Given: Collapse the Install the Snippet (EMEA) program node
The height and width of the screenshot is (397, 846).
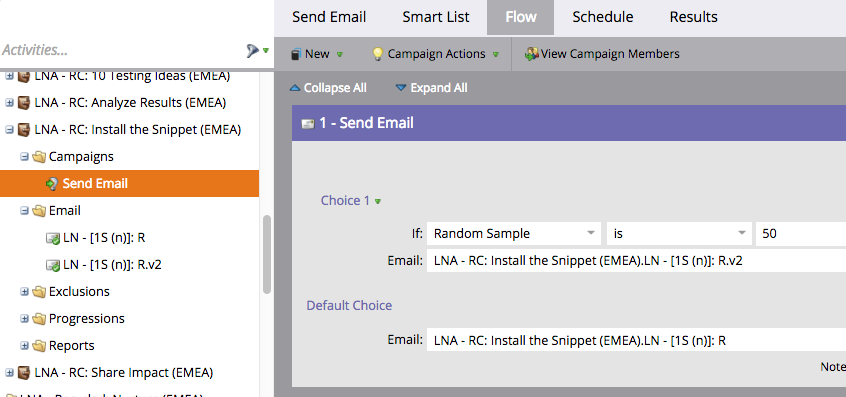Looking at the screenshot, I should 9,130.
